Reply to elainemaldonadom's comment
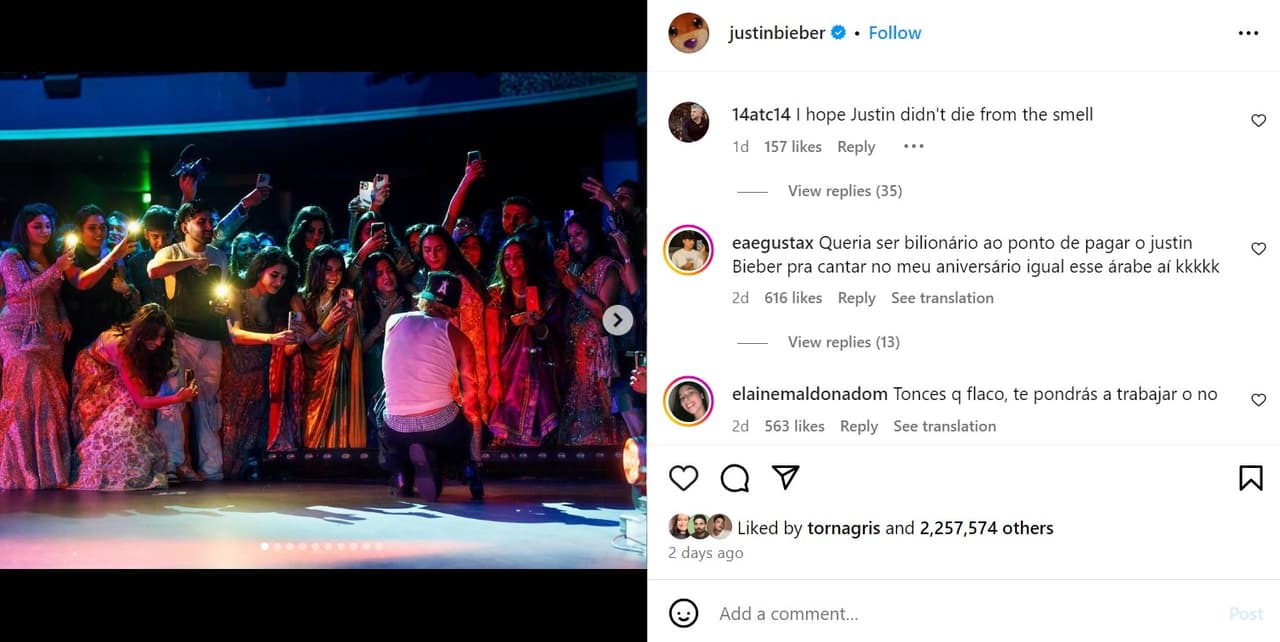This screenshot has width=1280, height=642. (x=858, y=426)
